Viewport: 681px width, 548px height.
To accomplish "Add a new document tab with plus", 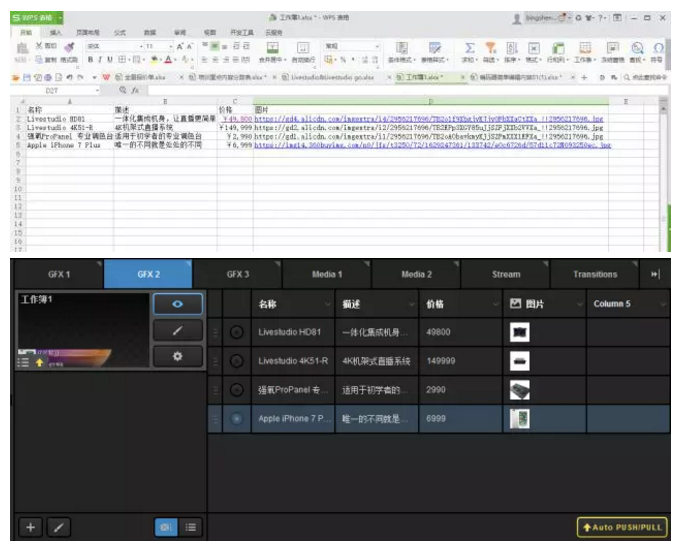I will click(584, 77).
